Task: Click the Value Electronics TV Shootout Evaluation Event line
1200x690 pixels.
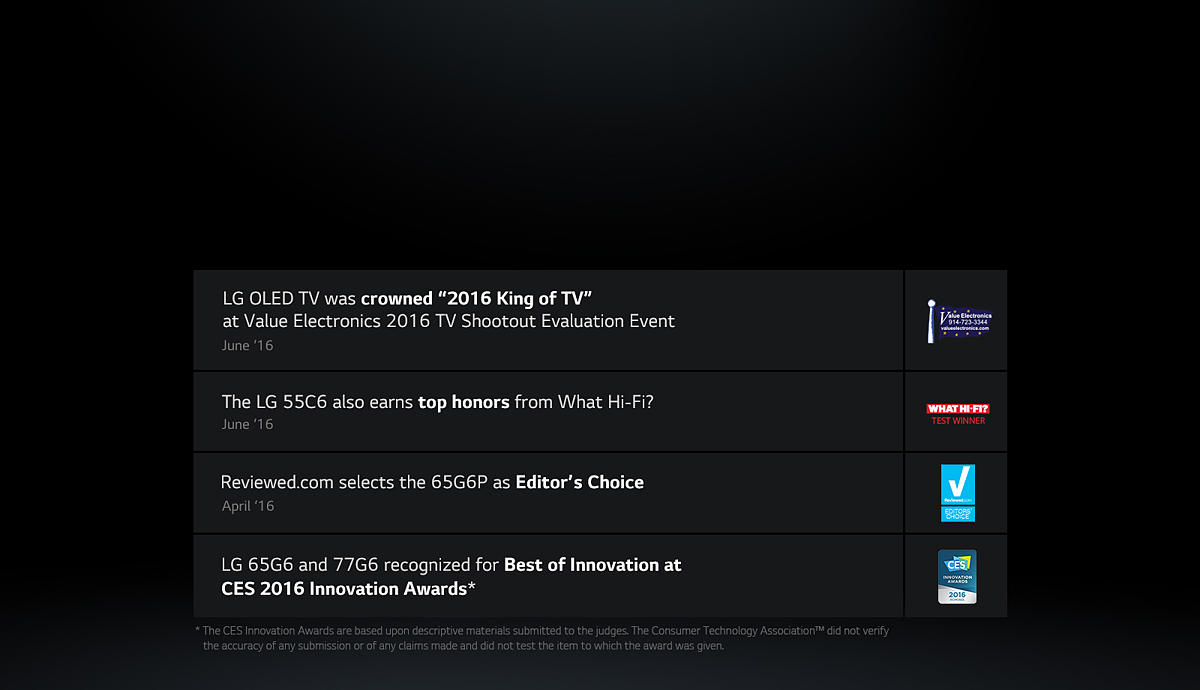Action: point(448,321)
